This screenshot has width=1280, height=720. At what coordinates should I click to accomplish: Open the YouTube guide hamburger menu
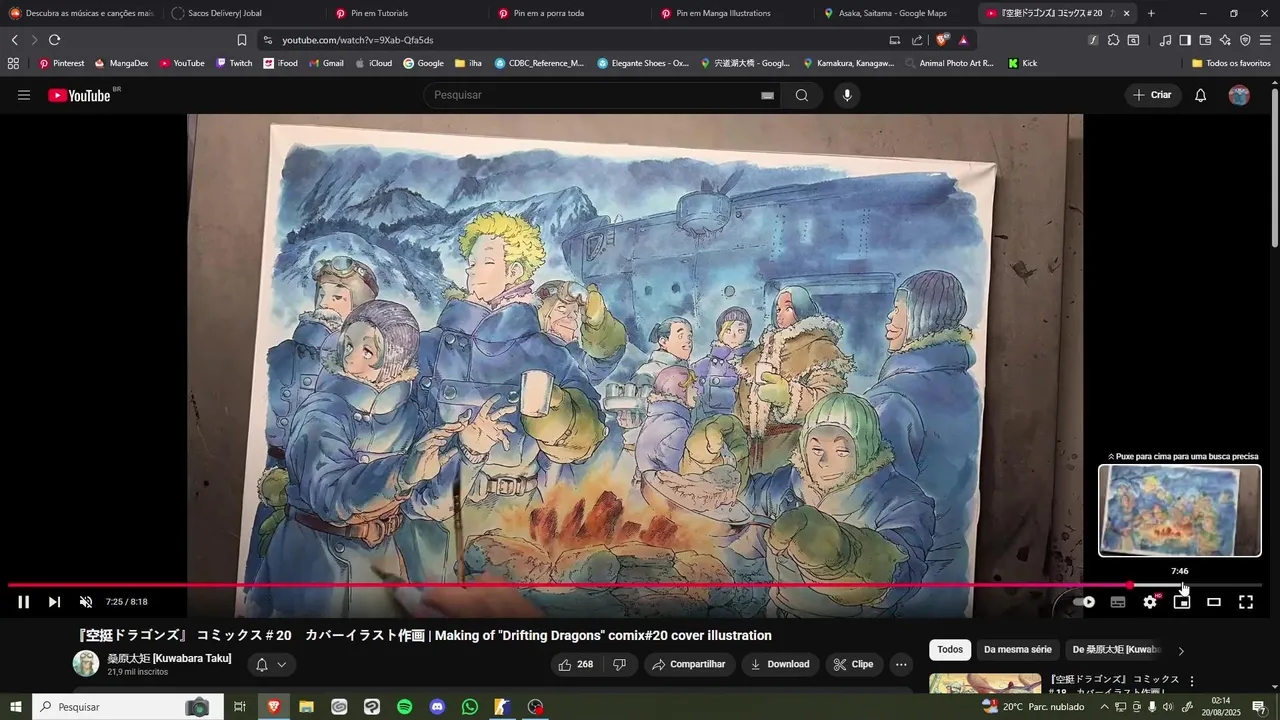(x=24, y=95)
